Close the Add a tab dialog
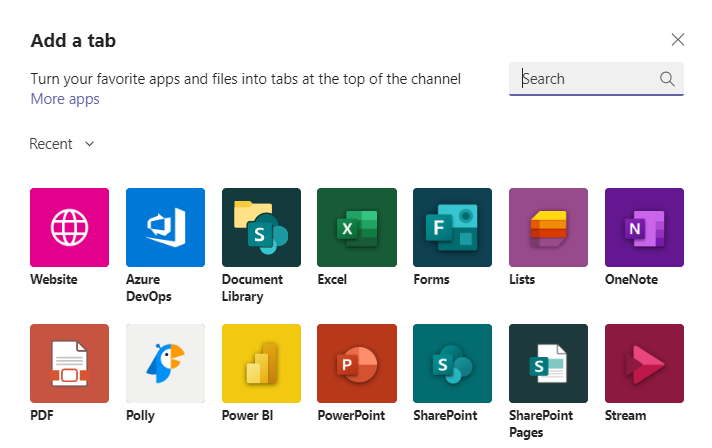This screenshot has width=712, height=448. 677,40
